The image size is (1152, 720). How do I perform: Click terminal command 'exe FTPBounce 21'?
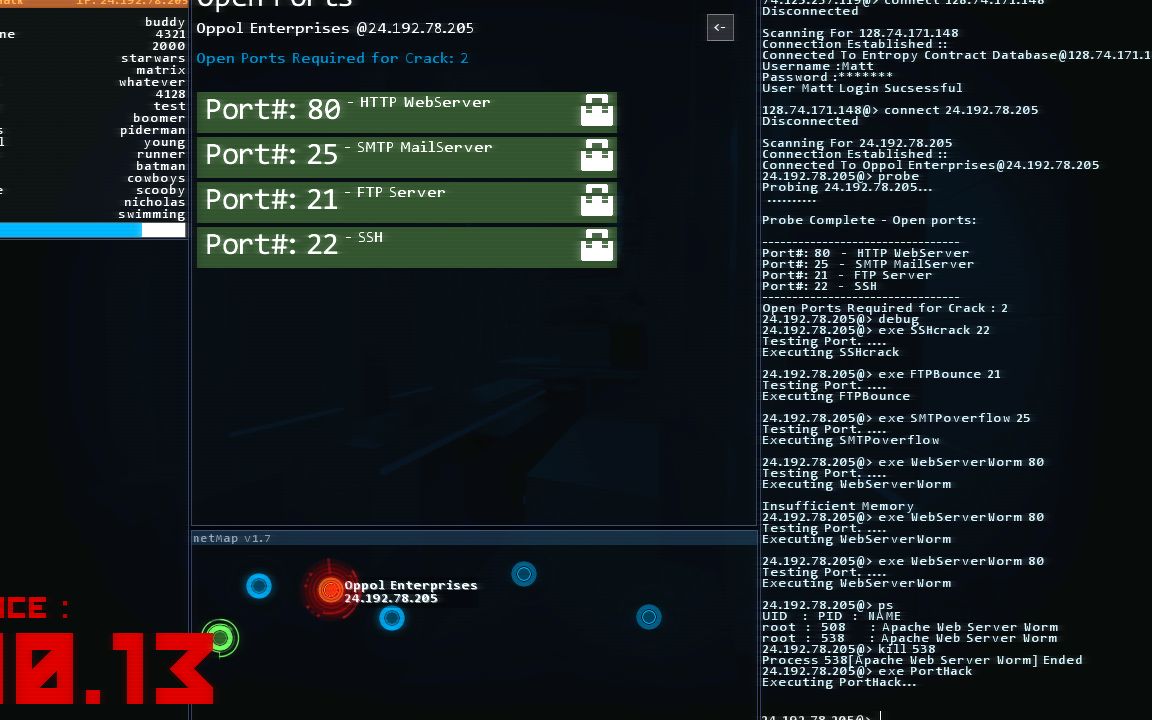tap(940, 375)
